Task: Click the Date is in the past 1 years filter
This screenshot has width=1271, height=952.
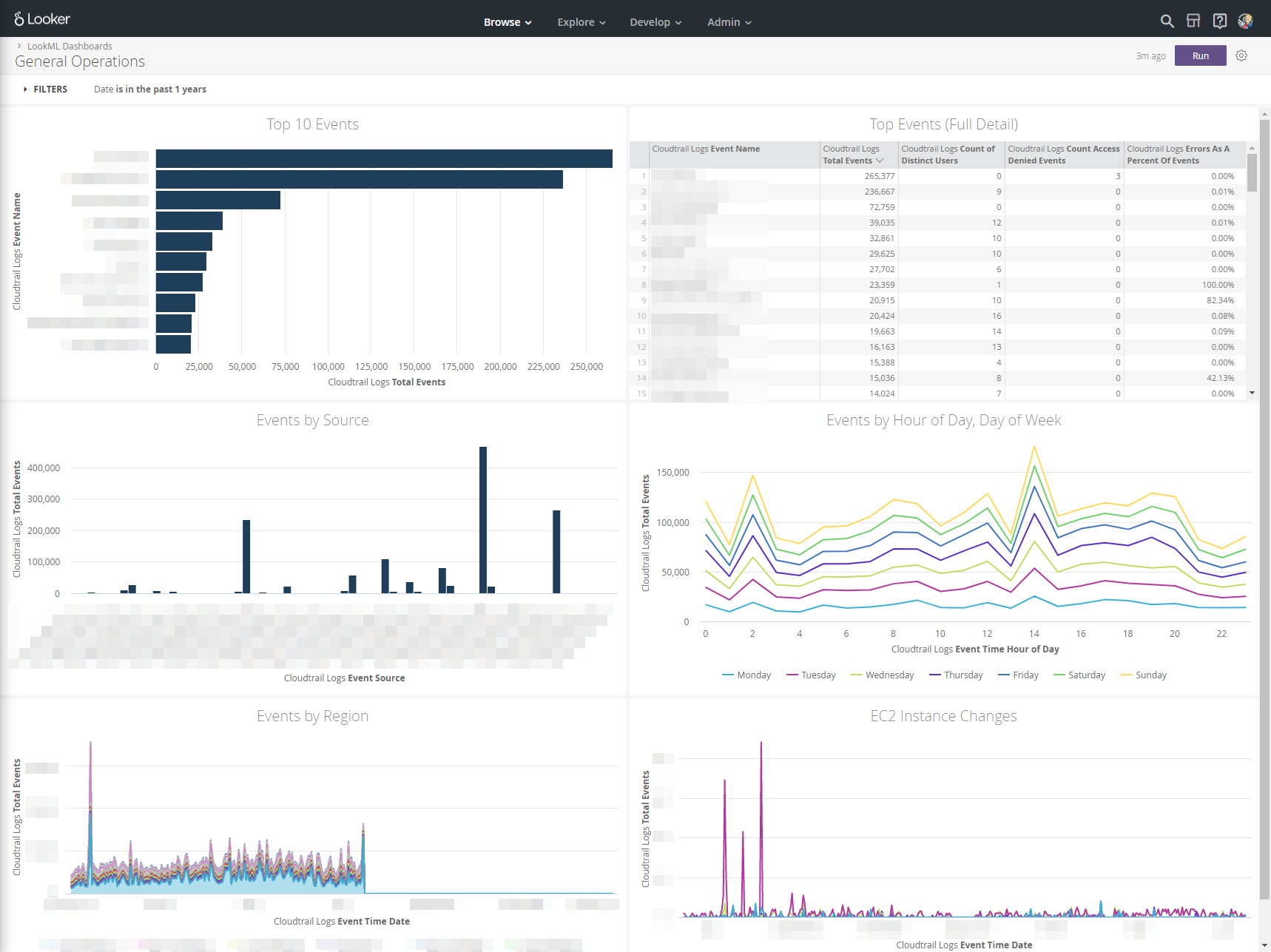Action: click(150, 89)
